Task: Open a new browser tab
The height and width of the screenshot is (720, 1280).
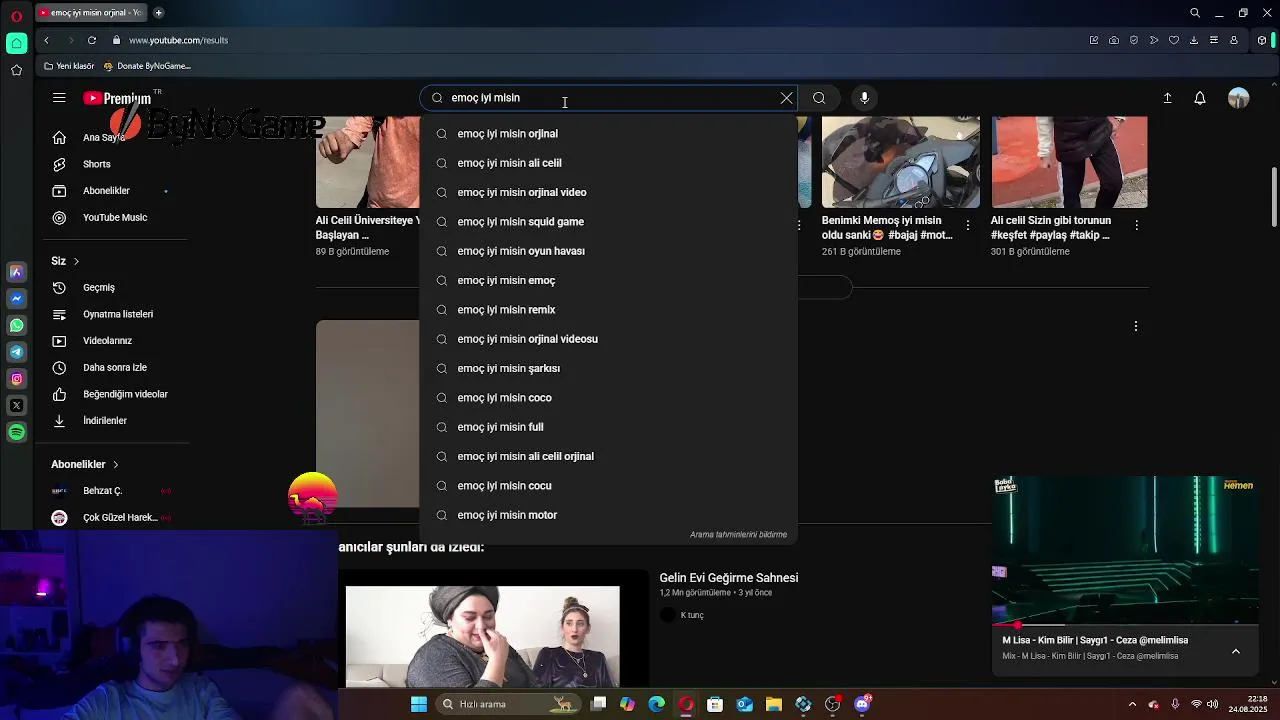Action: tap(158, 13)
